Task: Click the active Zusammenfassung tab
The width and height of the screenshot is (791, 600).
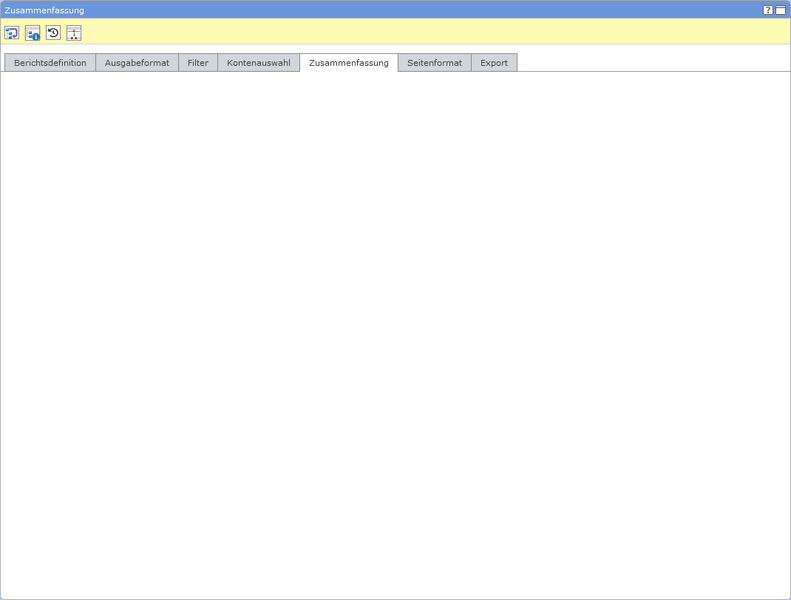Action: 349,63
